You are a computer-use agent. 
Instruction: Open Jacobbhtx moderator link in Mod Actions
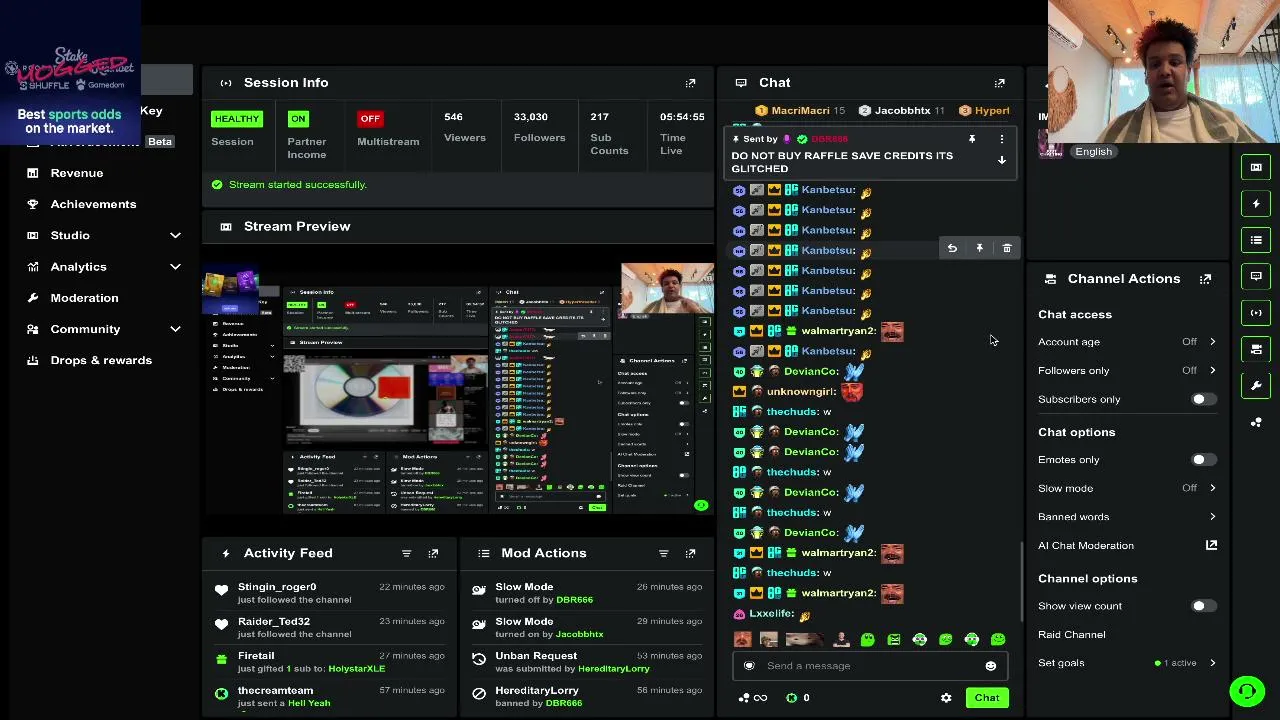[579, 634]
